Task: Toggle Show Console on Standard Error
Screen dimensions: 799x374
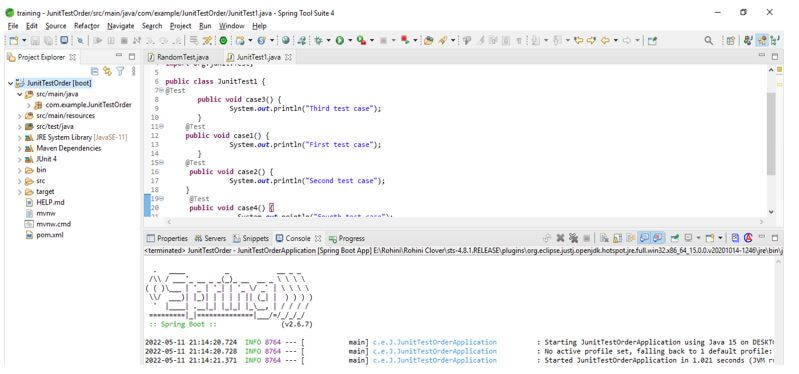Action: click(x=658, y=238)
